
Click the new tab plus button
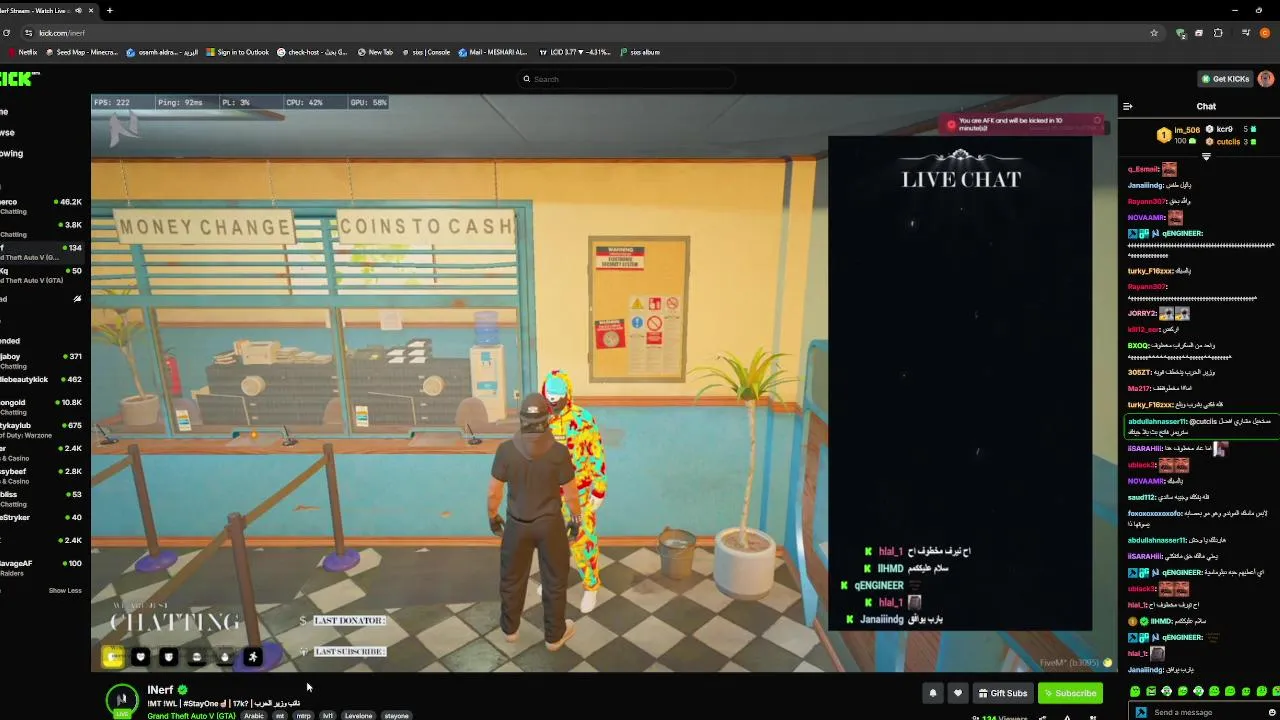109,11
